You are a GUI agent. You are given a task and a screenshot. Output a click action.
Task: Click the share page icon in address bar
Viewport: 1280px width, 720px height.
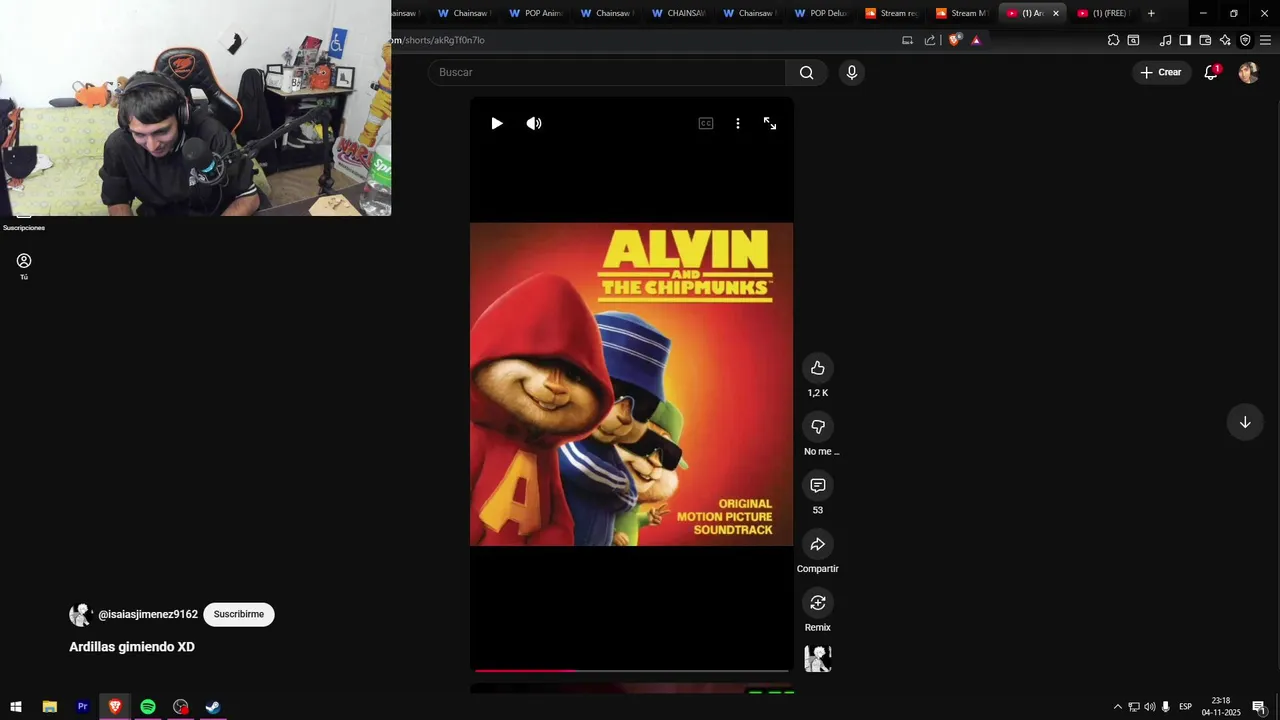pos(930,40)
